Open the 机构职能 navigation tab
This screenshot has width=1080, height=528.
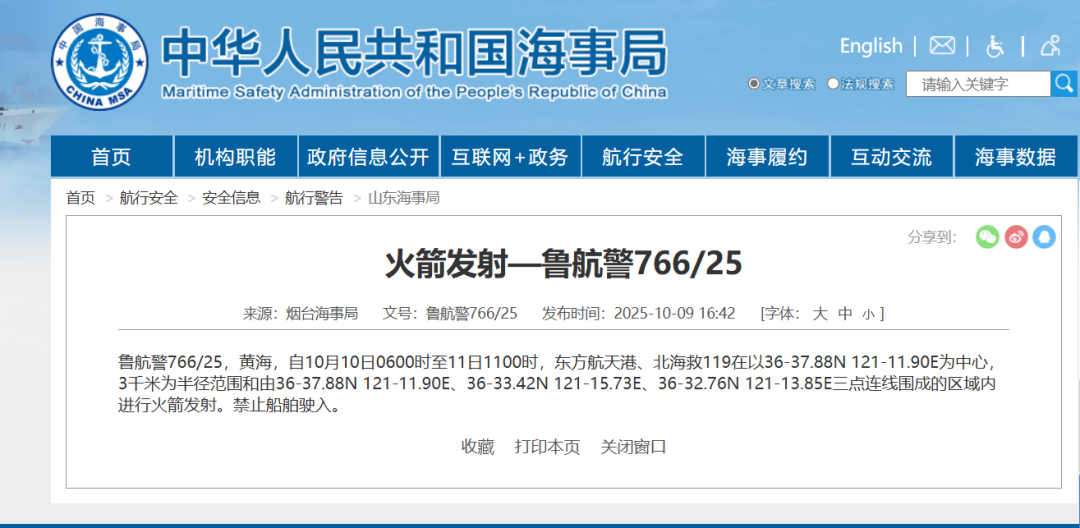[x=235, y=156]
